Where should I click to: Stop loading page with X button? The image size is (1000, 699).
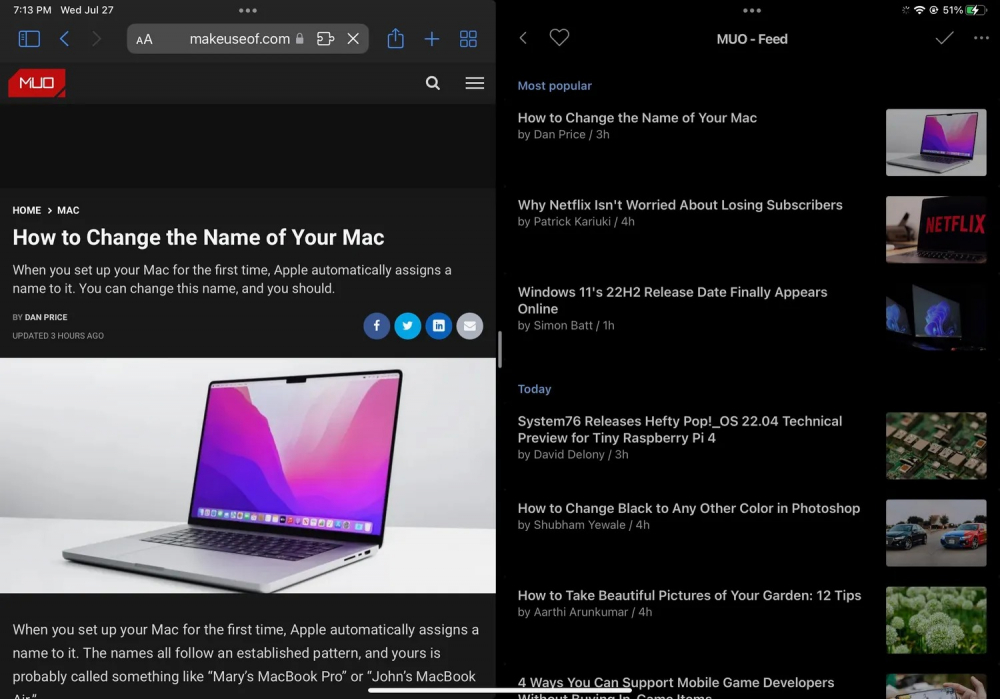(353, 39)
